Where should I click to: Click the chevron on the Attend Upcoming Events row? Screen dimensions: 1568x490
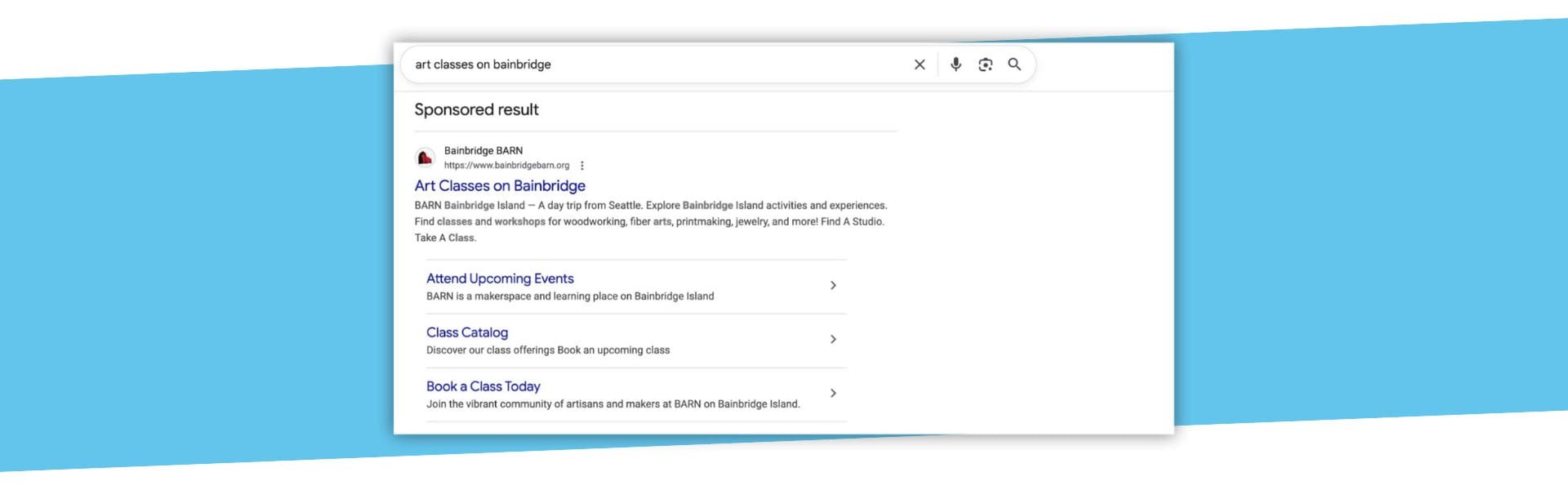[833, 286]
